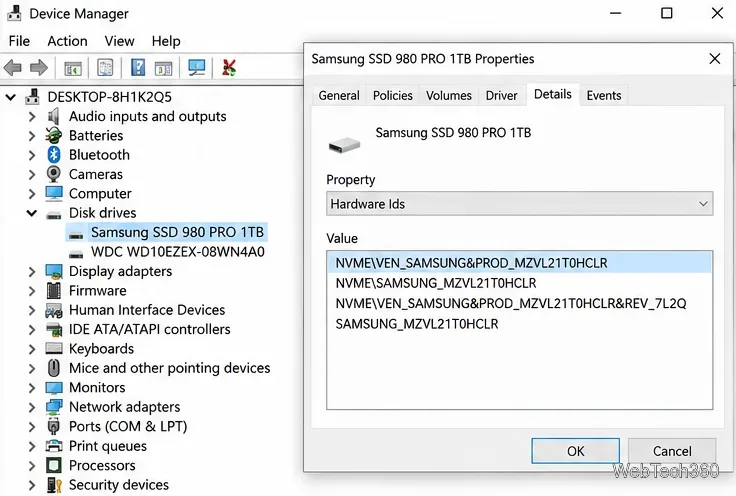Click the Forward arrow toolbar icon
This screenshot has height=496, width=736.
(x=39, y=68)
